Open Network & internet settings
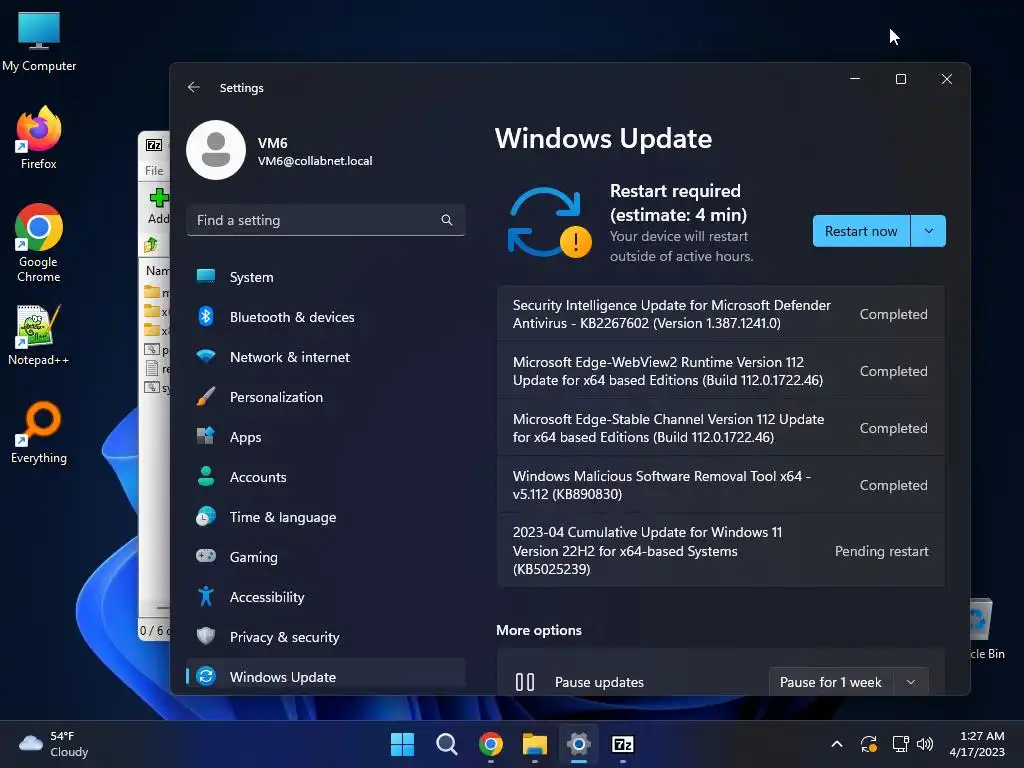The width and height of the screenshot is (1024, 768). point(325,357)
